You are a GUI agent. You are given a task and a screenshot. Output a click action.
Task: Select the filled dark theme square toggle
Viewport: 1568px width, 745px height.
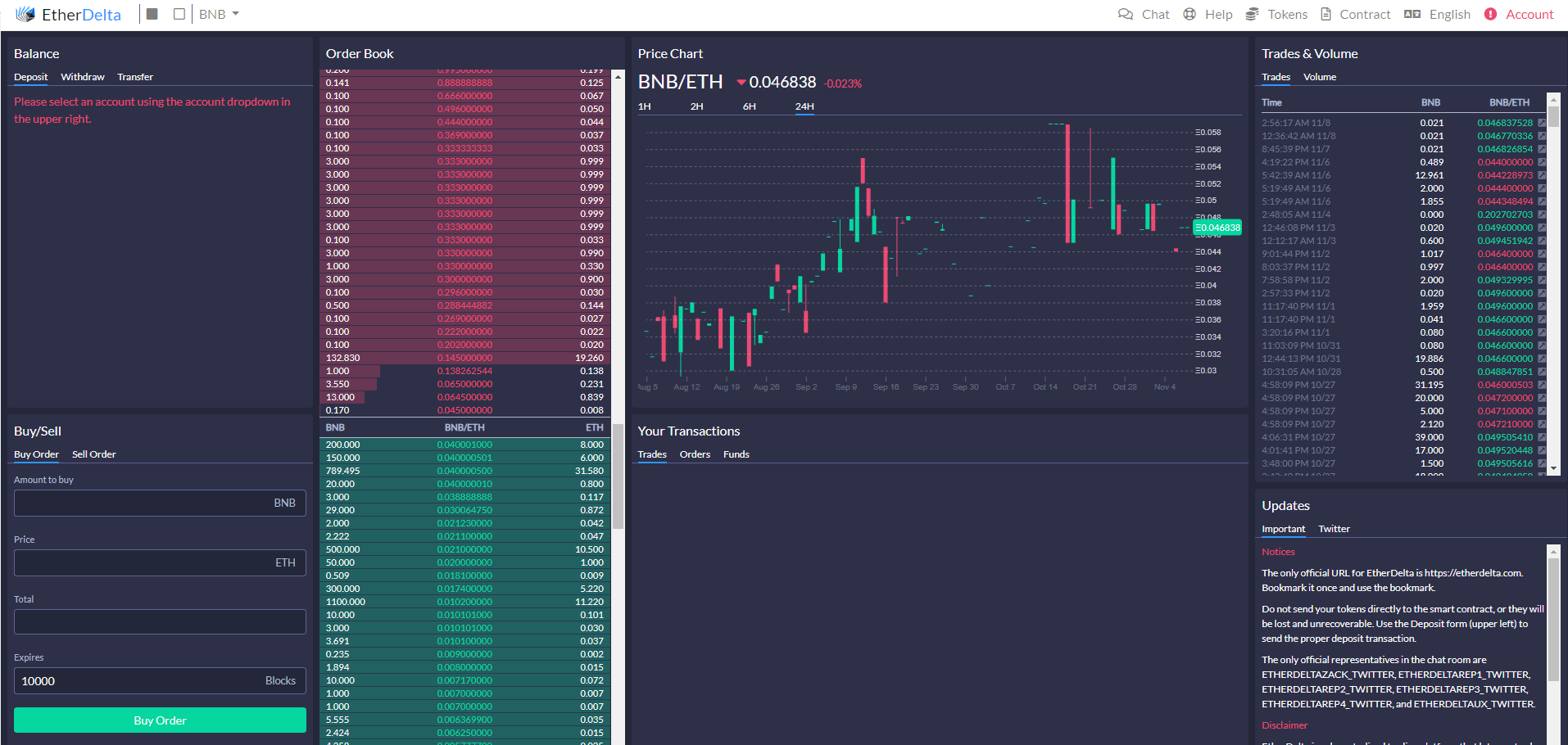tap(152, 14)
